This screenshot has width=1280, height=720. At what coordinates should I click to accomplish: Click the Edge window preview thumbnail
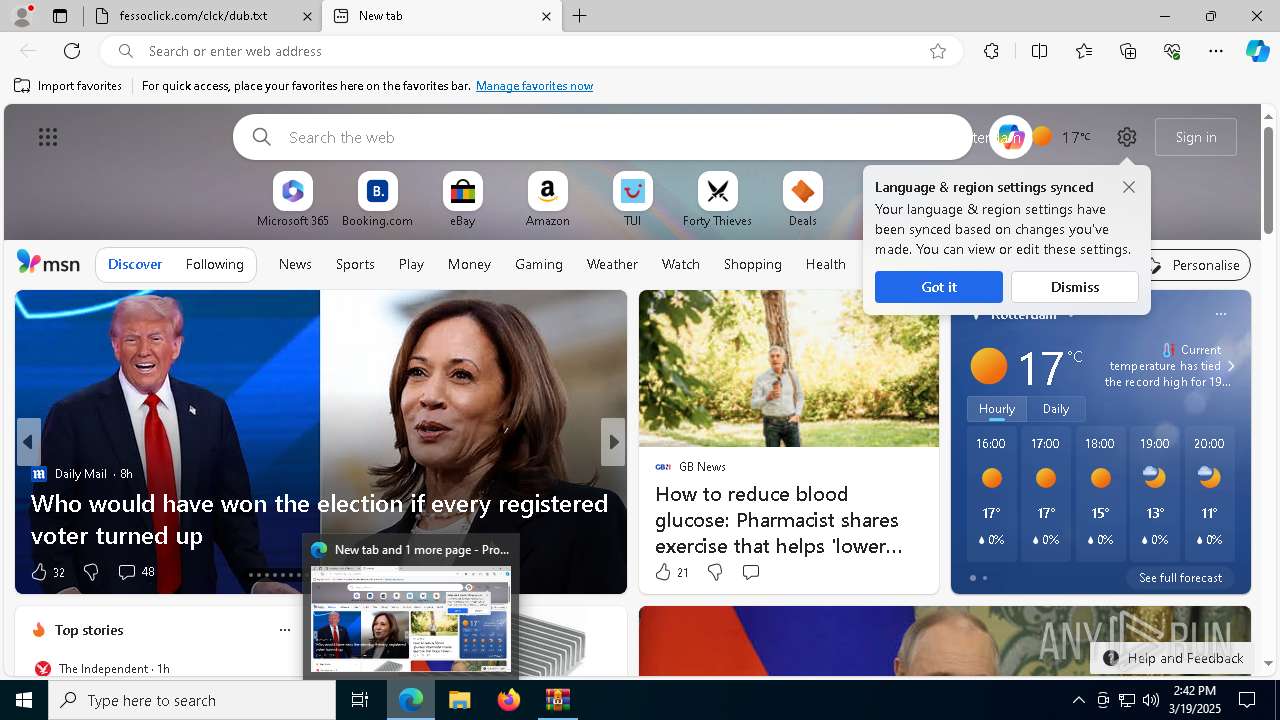click(411, 618)
